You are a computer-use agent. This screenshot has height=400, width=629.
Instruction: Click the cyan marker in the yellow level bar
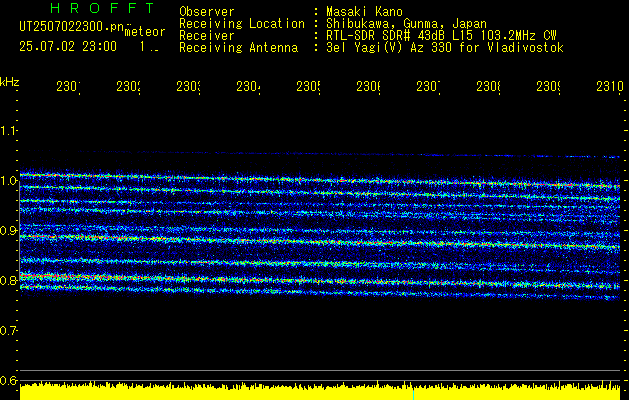(413, 394)
